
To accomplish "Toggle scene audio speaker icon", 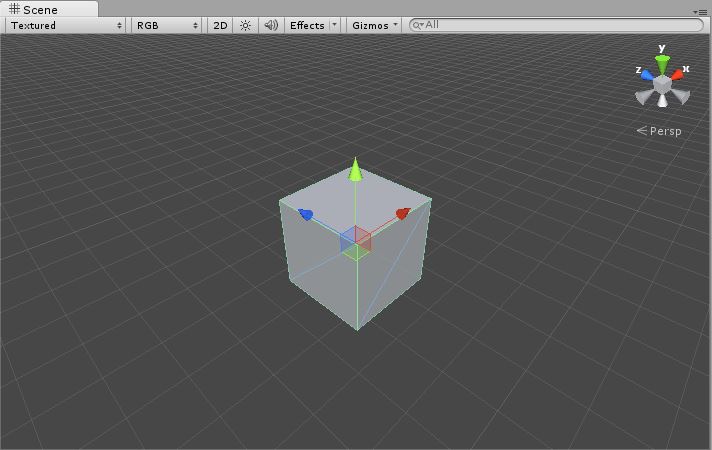I will [x=271, y=25].
